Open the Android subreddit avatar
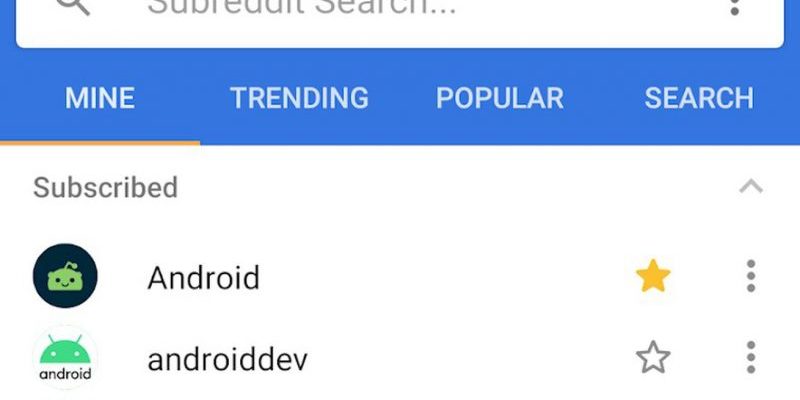The image size is (800, 400). tap(65, 276)
